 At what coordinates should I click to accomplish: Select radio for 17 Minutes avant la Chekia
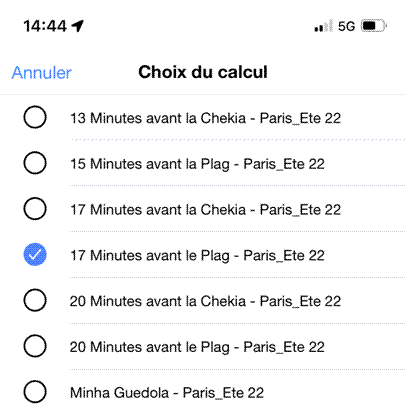[x=35, y=209]
